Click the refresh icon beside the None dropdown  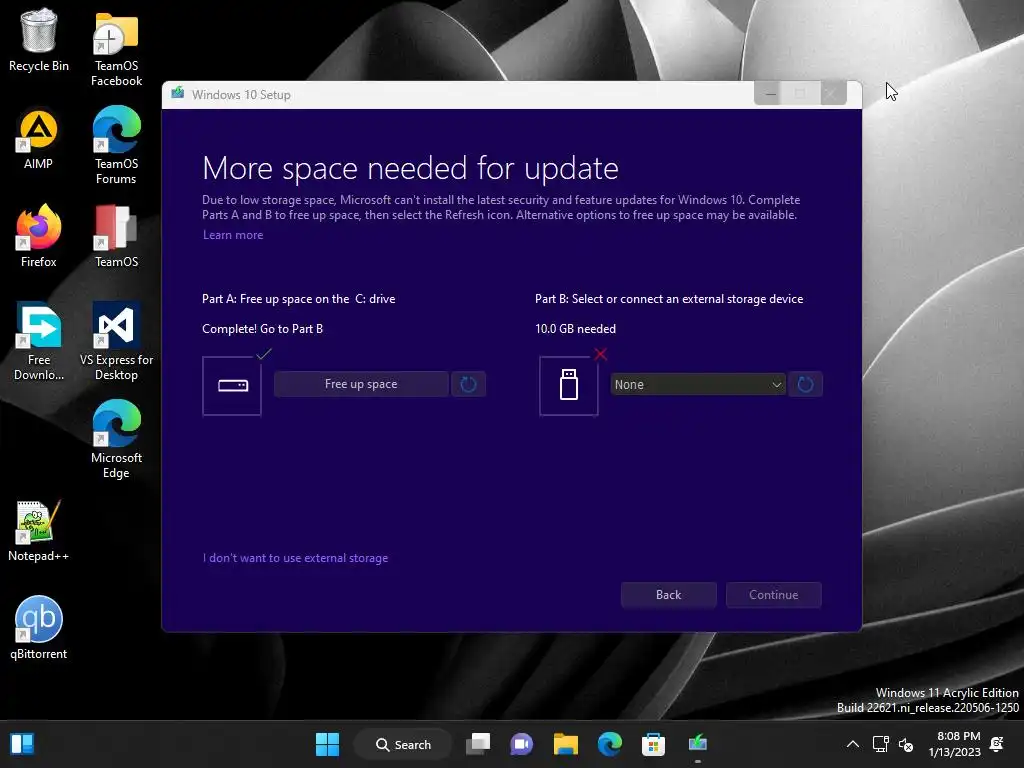click(805, 384)
